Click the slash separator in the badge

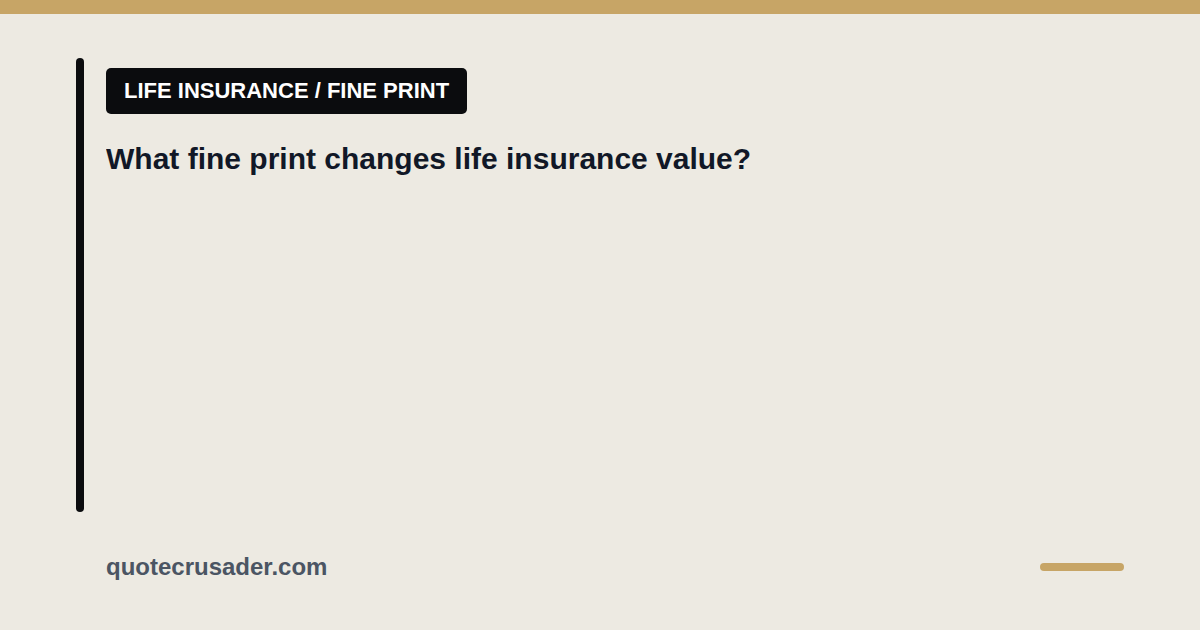click(x=317, y=91)
